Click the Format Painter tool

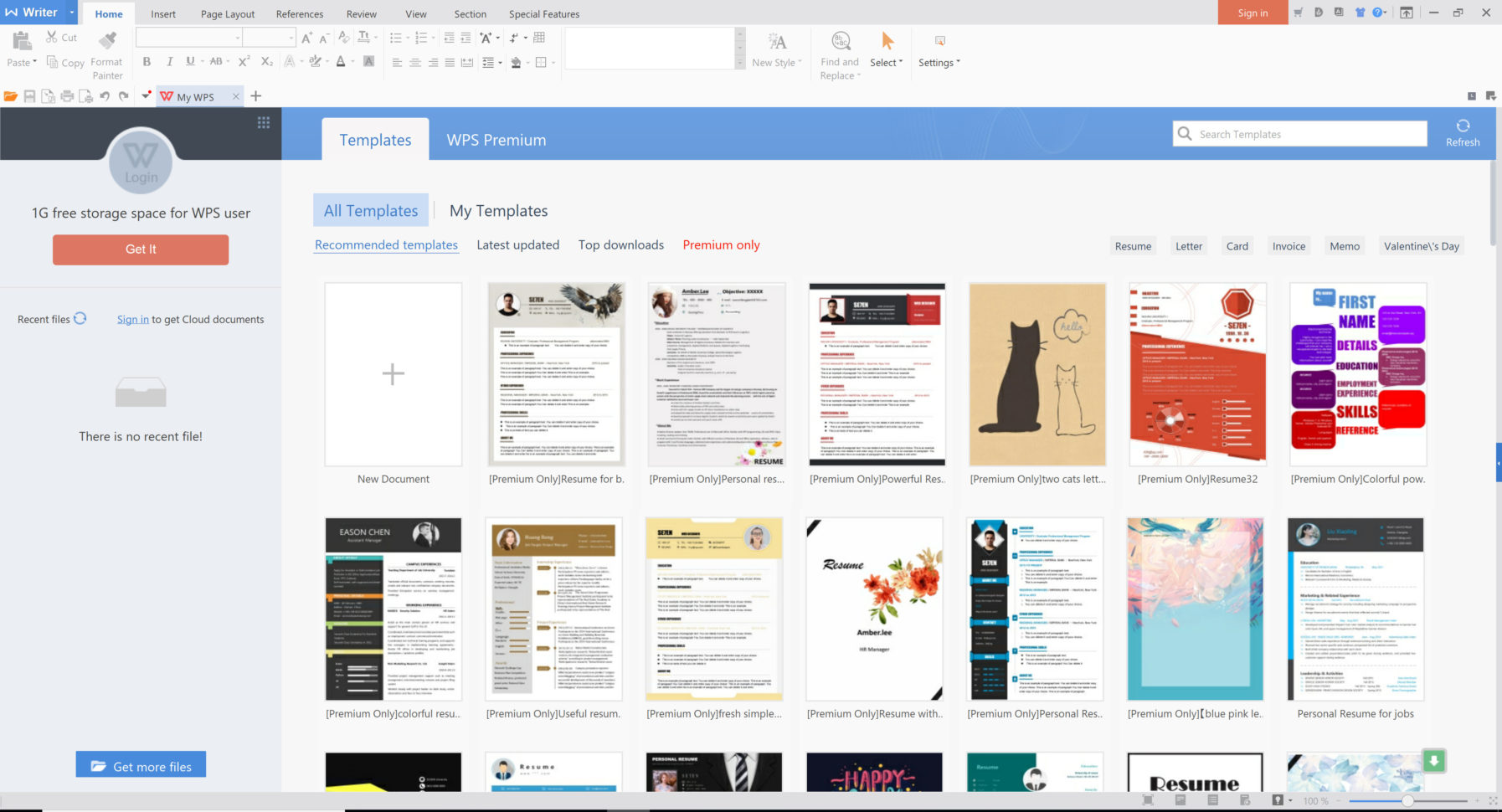(x=107, y=50)
